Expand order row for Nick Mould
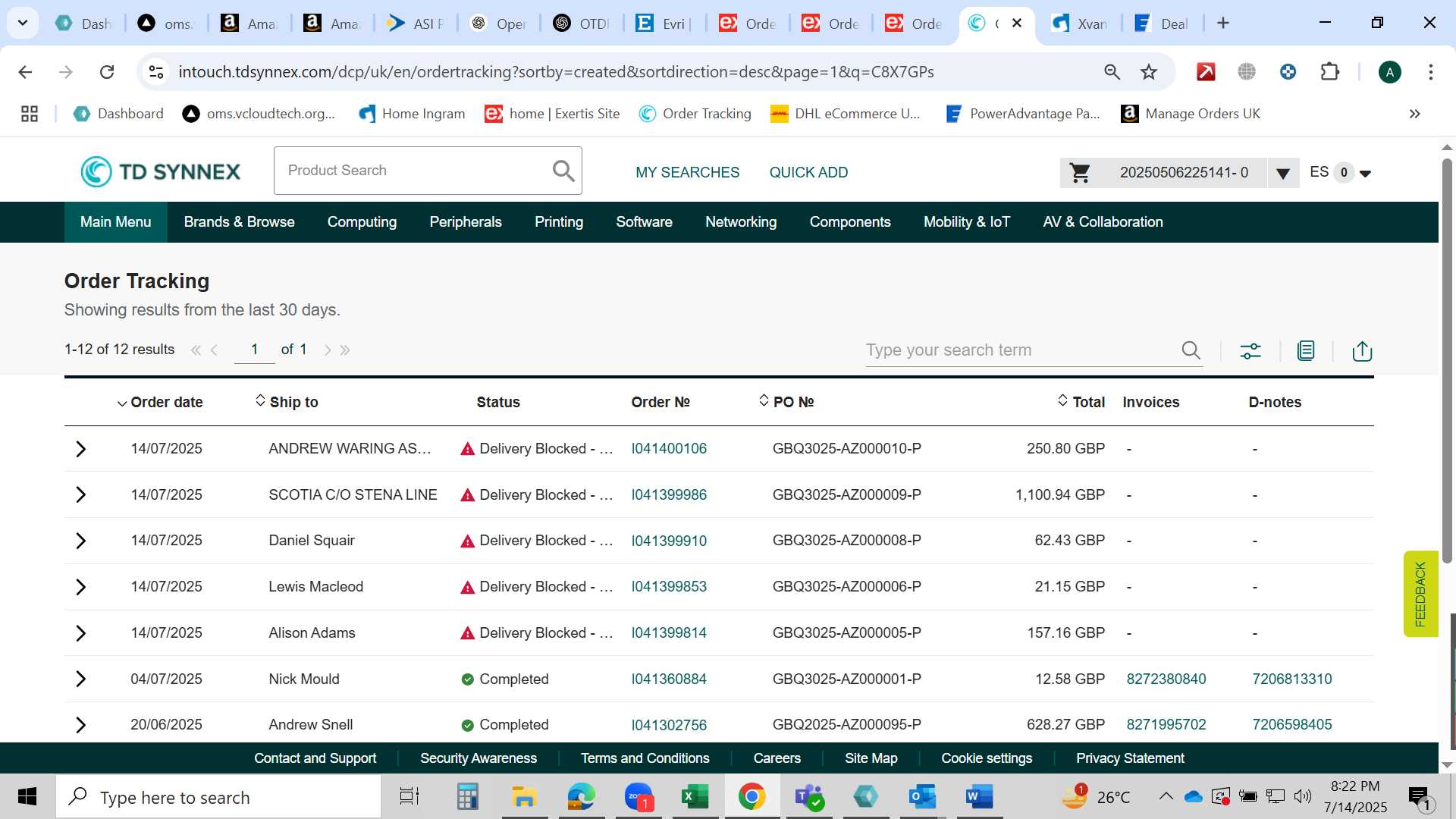1456x819 pixels. [81, 679]
